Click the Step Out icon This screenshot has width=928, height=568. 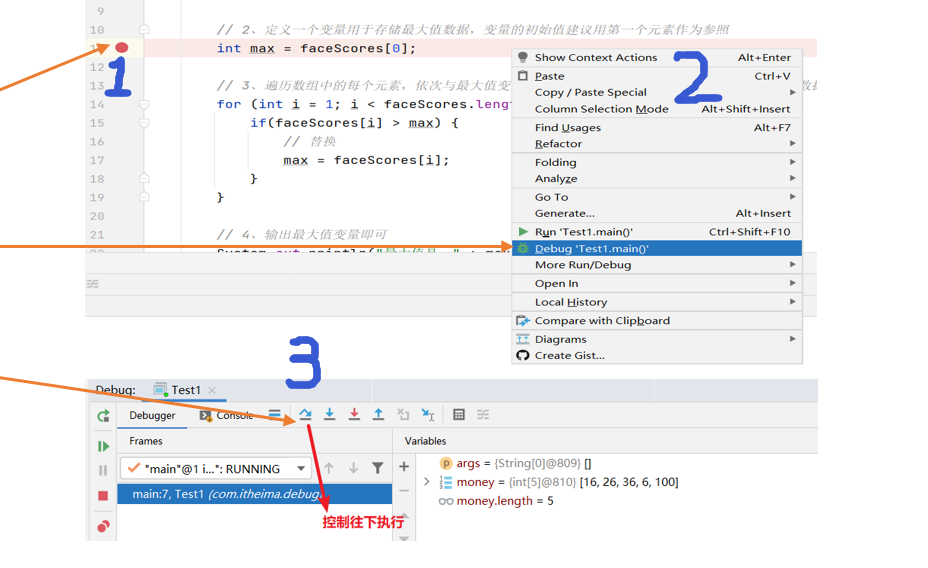point(378,415)
